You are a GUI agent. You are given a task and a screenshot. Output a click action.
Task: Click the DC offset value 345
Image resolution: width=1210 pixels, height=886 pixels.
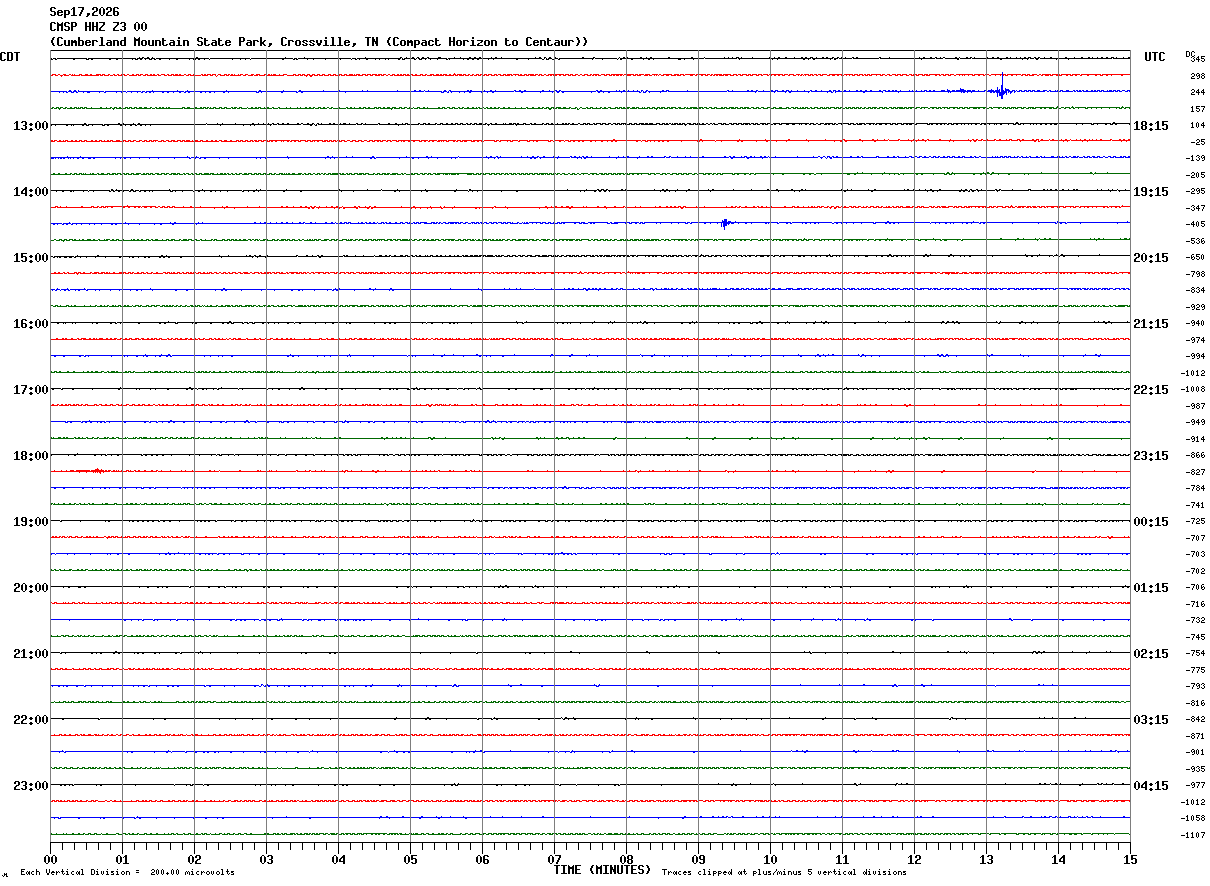1197,60
